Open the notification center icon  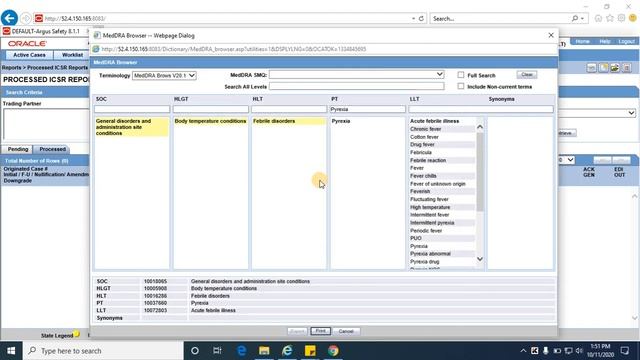[x=625, y=351]
